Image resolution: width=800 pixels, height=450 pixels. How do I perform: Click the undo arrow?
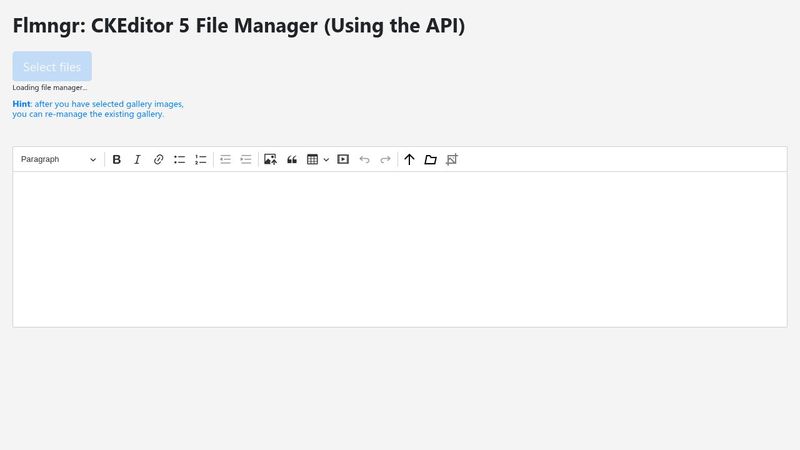click(x=364, y=159)
